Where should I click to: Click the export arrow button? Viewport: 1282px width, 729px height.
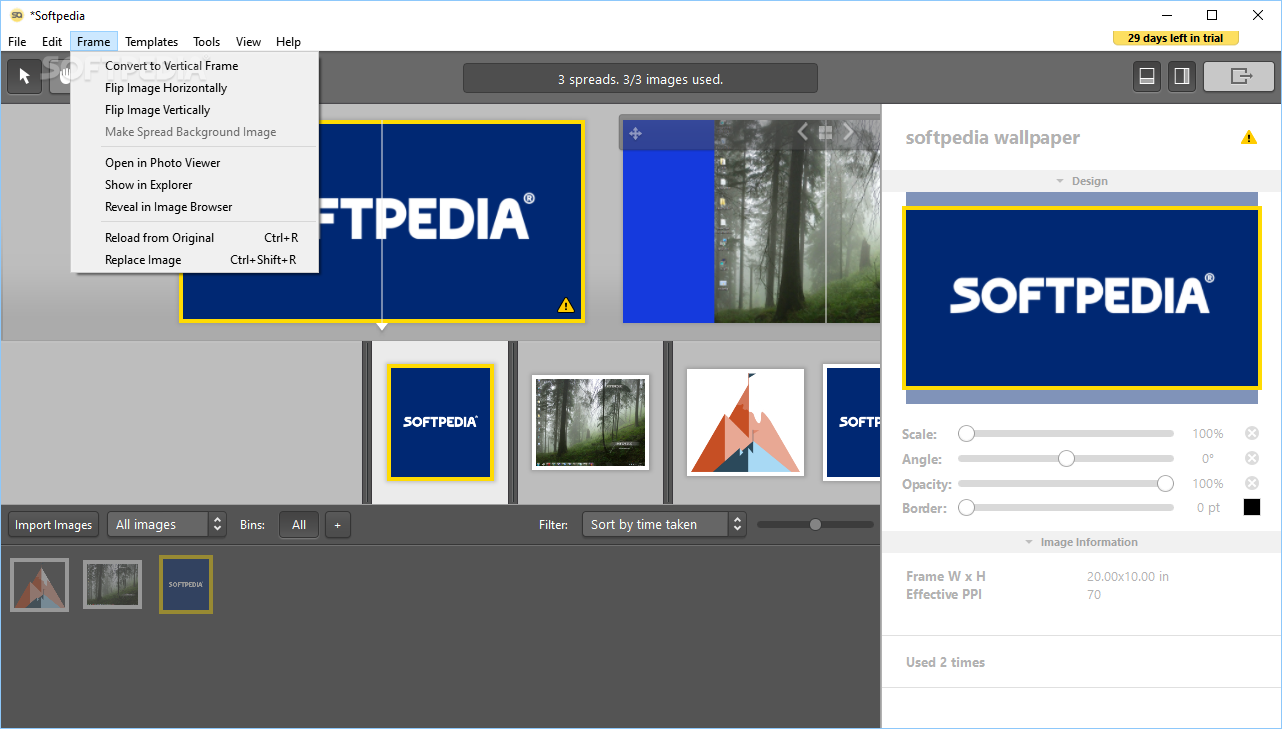pos(1239,76)
